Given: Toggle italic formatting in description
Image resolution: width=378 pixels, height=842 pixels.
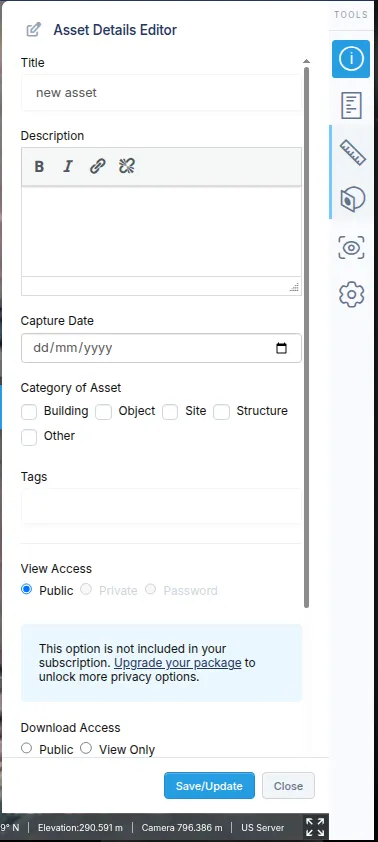Looking at the screenshot, I should click(x=68, y=166).
